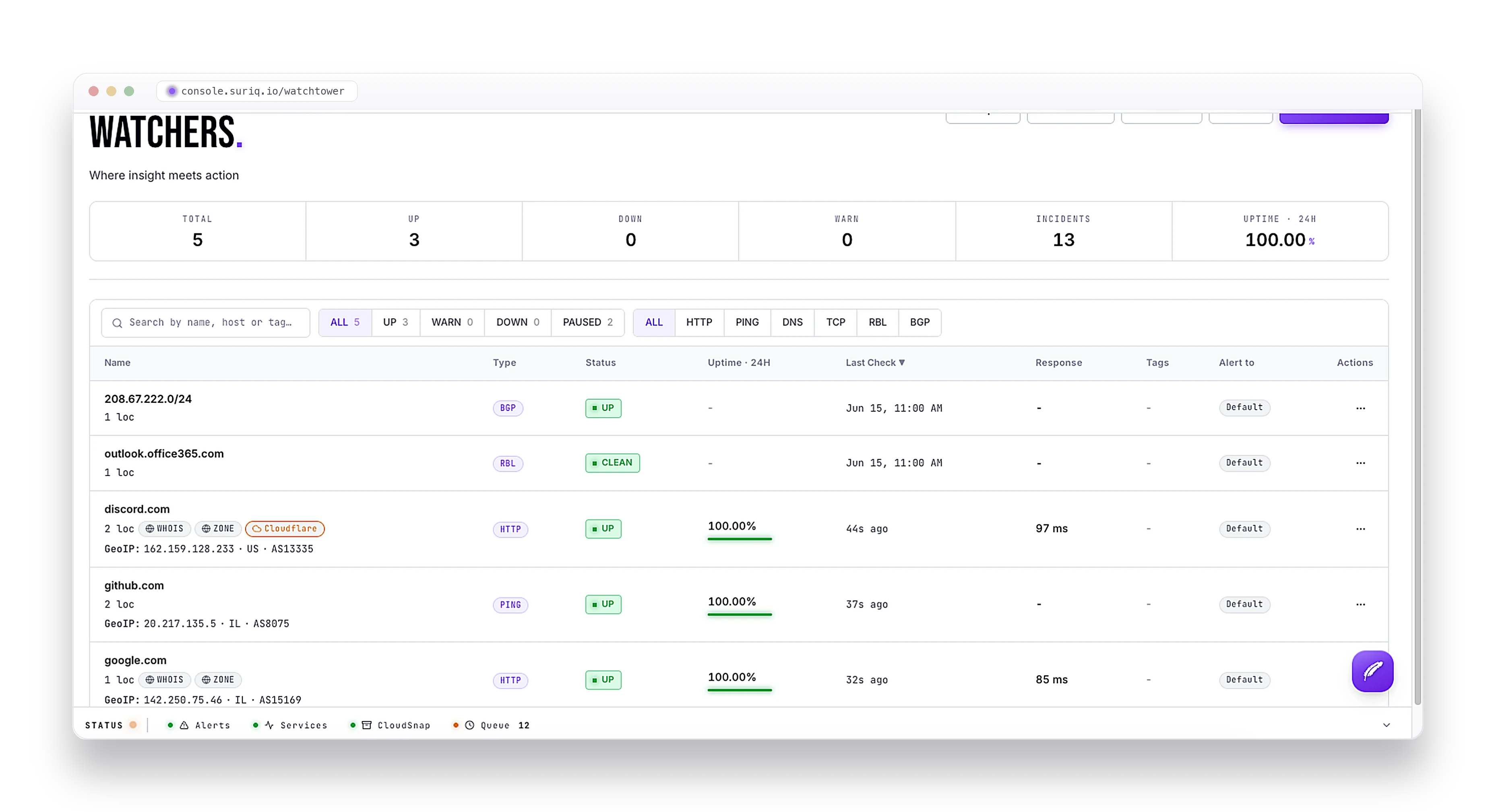
Task: Focus the search by name field
Action: pos(206,323)
